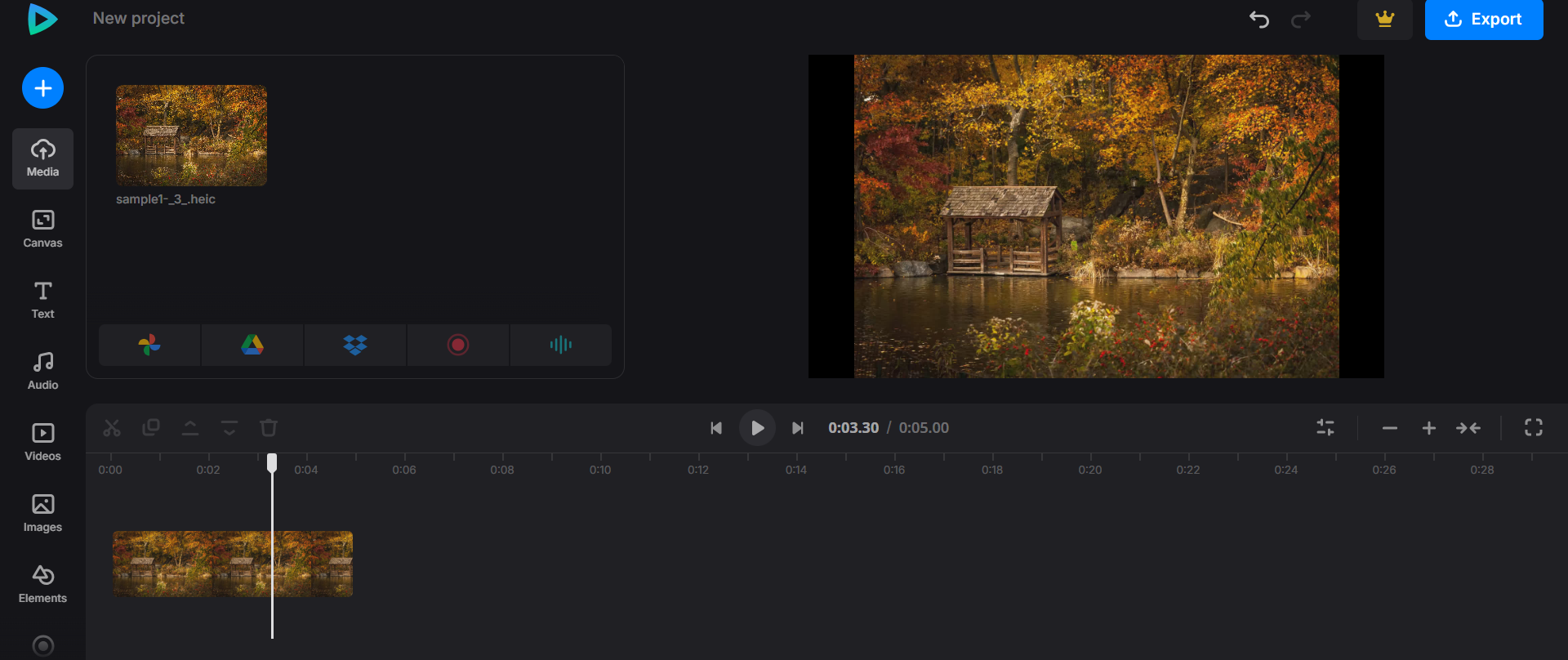
Task: Open premium upgrade crown button
Action: 1385,19
